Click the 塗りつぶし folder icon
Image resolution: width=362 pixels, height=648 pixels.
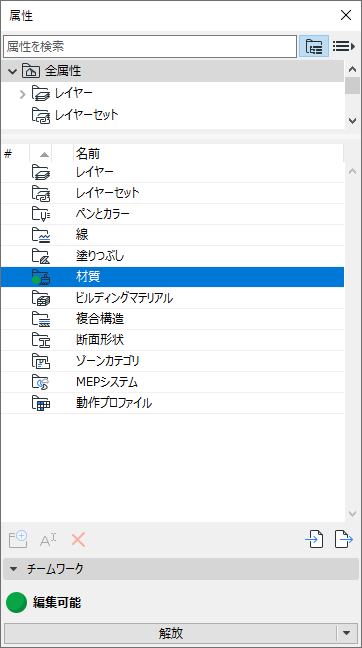(40, 256)
